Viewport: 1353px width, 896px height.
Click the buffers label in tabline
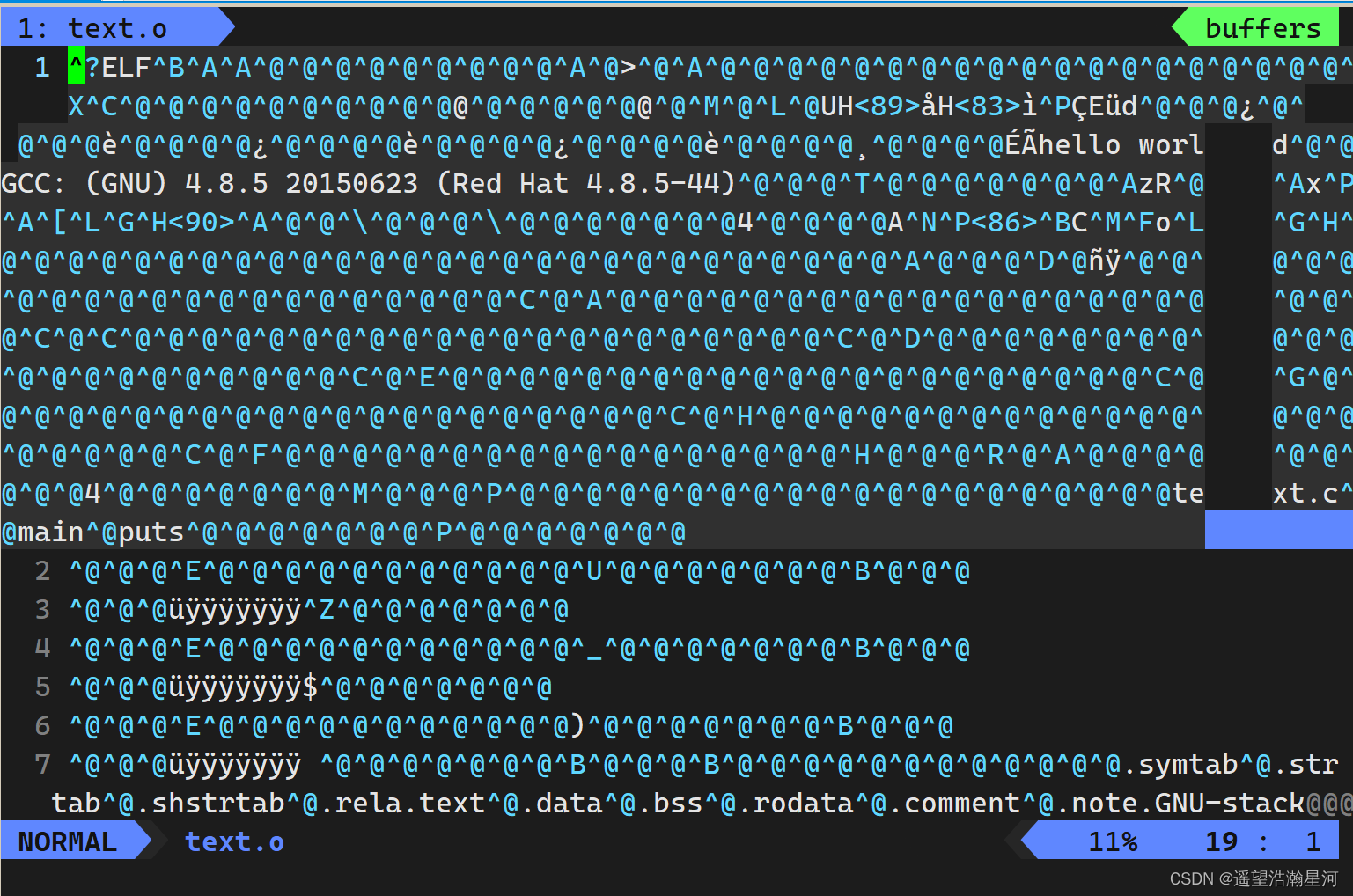1262,28
